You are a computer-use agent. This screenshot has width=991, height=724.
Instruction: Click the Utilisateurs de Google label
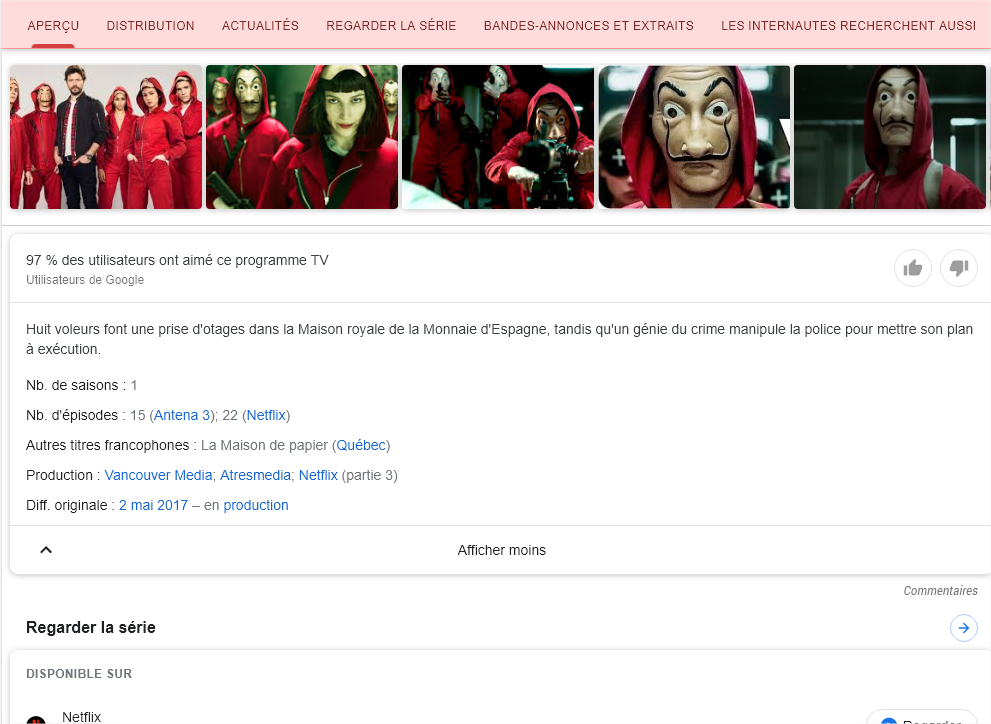click(85, 280)
